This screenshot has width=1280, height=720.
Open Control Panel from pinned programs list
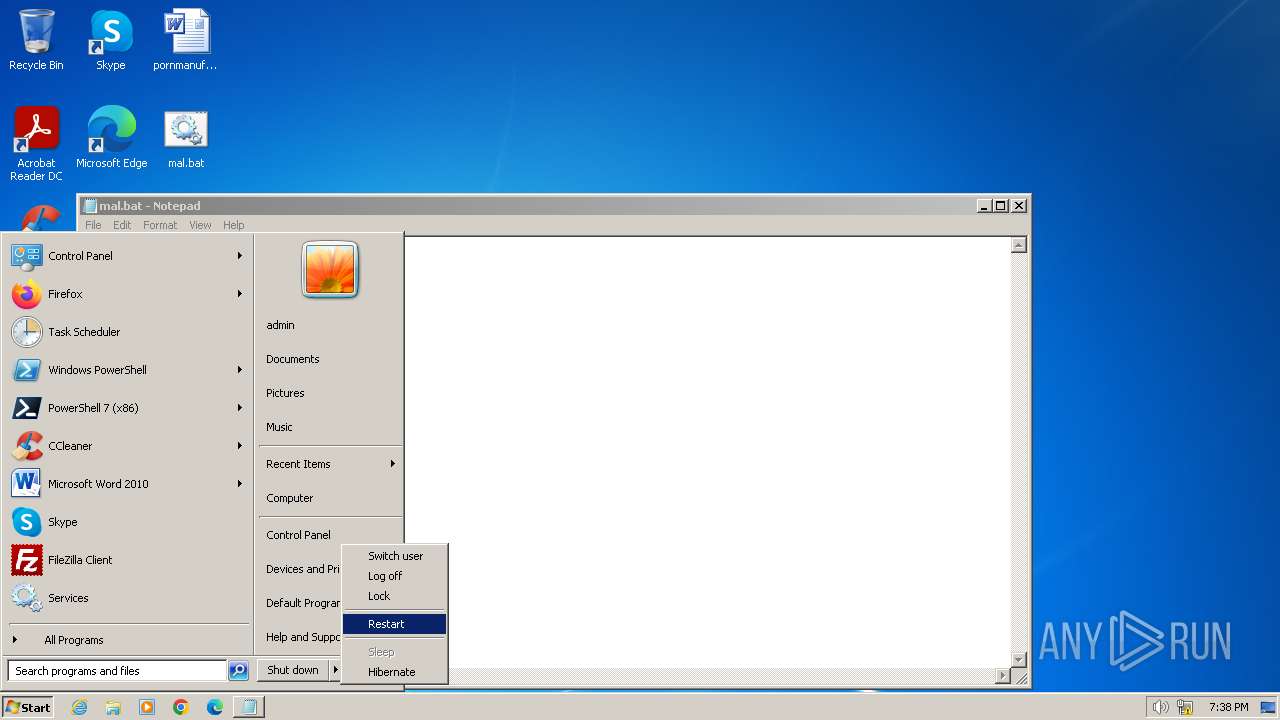pos(128,256)
